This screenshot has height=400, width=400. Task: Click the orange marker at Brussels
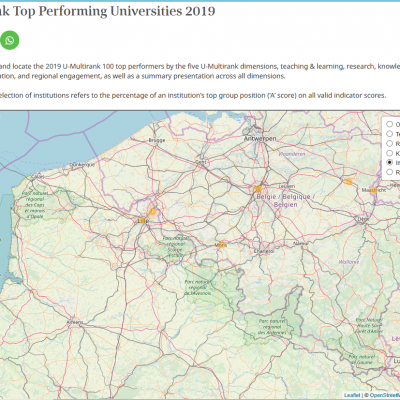click(x=258, y=189)
